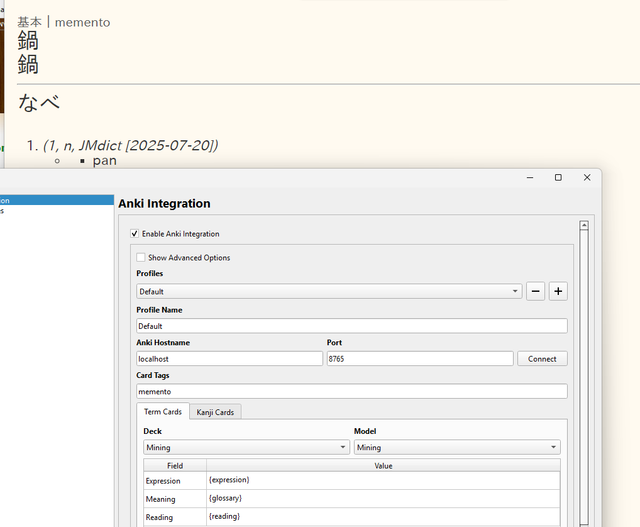Click the Meaning field row label
Viewport: 640px width, 527px height.
click(x=175, y=499)
